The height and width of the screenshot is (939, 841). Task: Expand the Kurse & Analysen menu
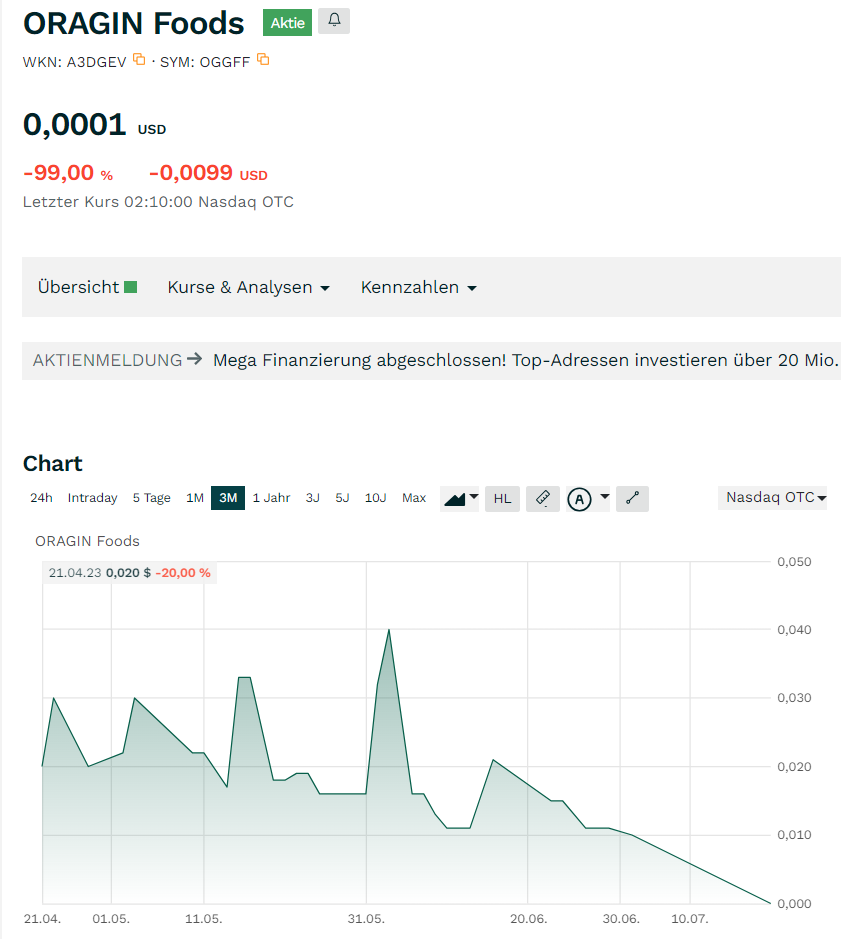(248, 287)
